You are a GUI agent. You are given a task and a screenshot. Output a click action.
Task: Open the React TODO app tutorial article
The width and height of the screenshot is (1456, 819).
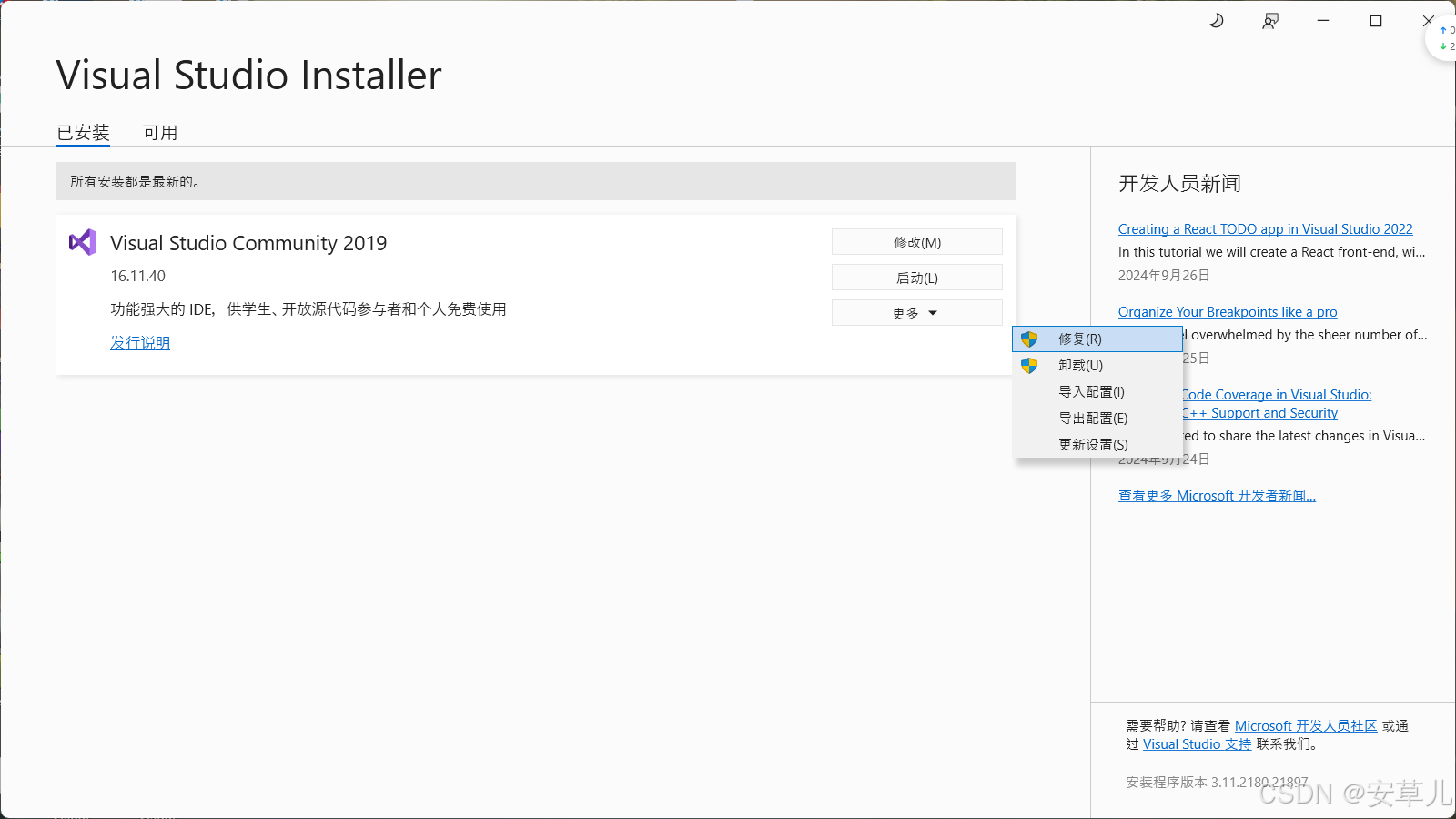click(x=1265, y=228)
